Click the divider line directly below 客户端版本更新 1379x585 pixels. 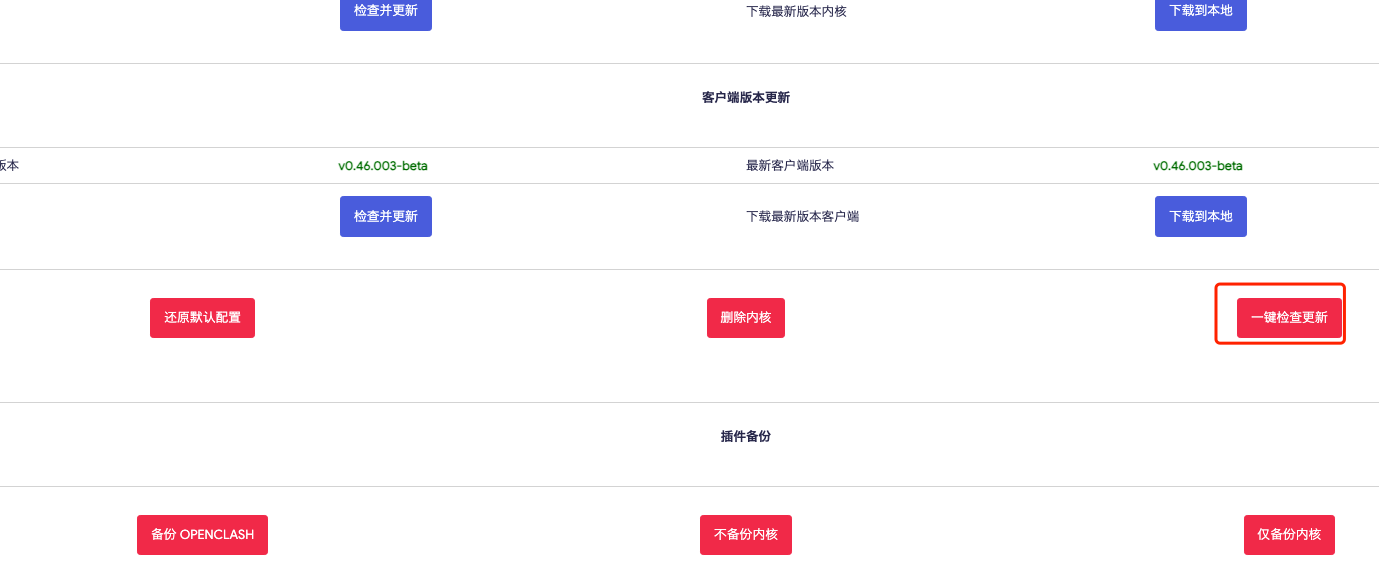coord(690,148)
